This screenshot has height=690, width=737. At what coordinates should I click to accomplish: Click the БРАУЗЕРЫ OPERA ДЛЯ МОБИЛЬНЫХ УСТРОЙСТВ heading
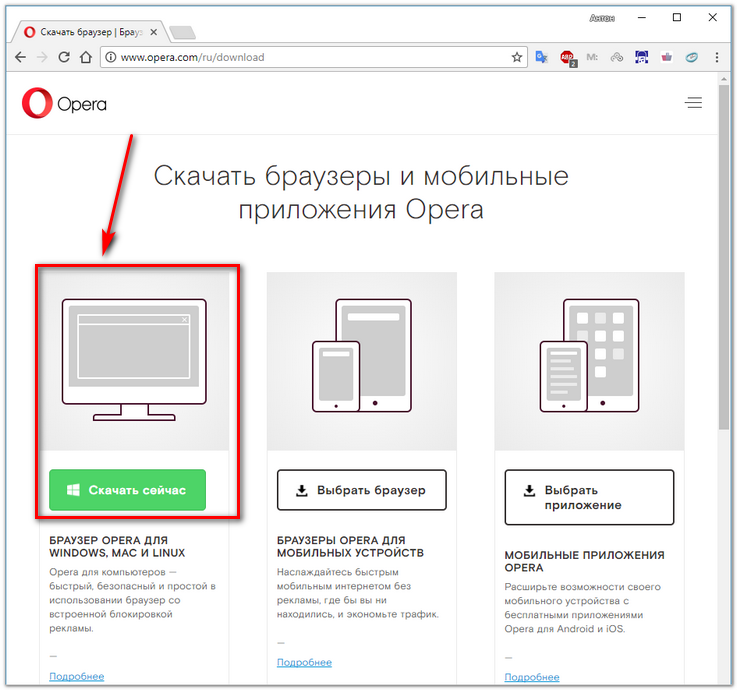tap(350, 547)
